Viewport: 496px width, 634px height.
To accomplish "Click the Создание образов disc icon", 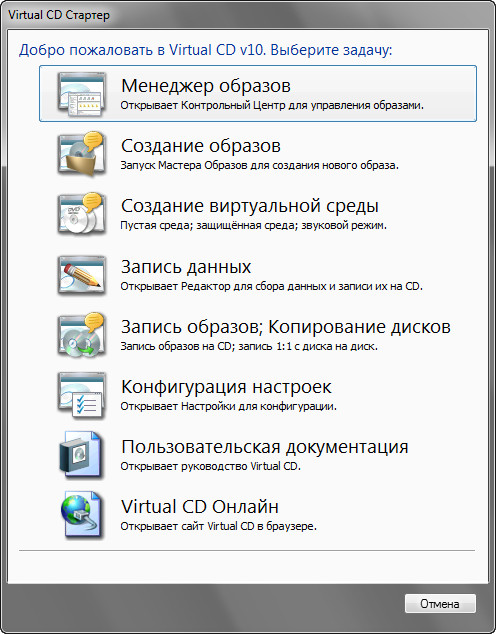I will coord(82,154).
